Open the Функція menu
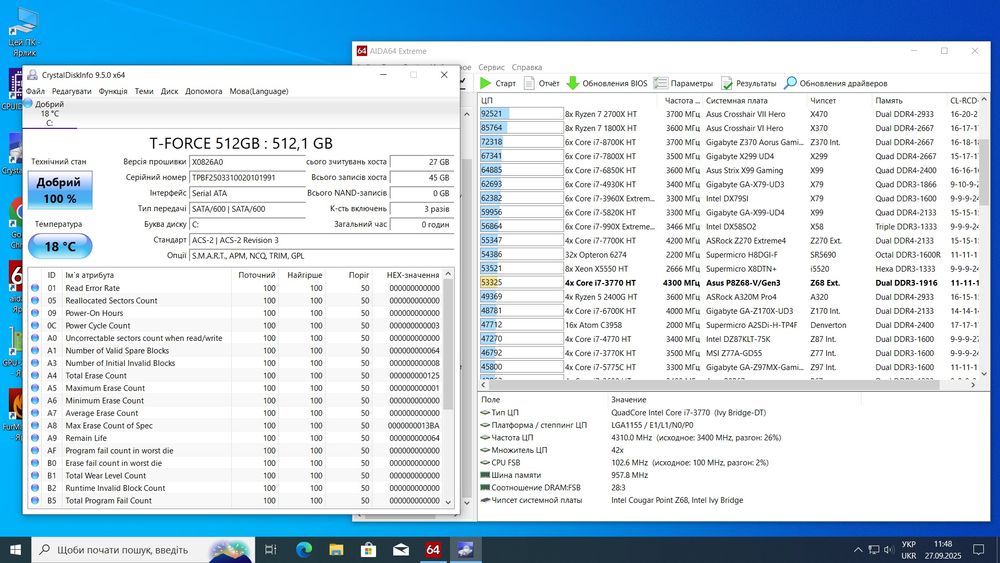The height and width of the screenshot is (563, 1000). coord(113,91)
